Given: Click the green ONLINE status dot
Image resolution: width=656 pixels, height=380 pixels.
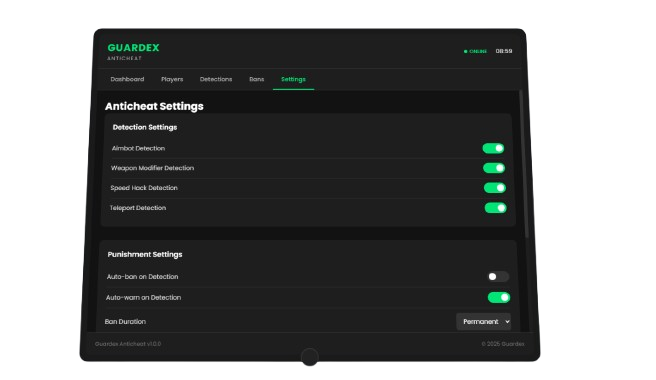Looking at the screenshot, I should [x=465, y=51].
